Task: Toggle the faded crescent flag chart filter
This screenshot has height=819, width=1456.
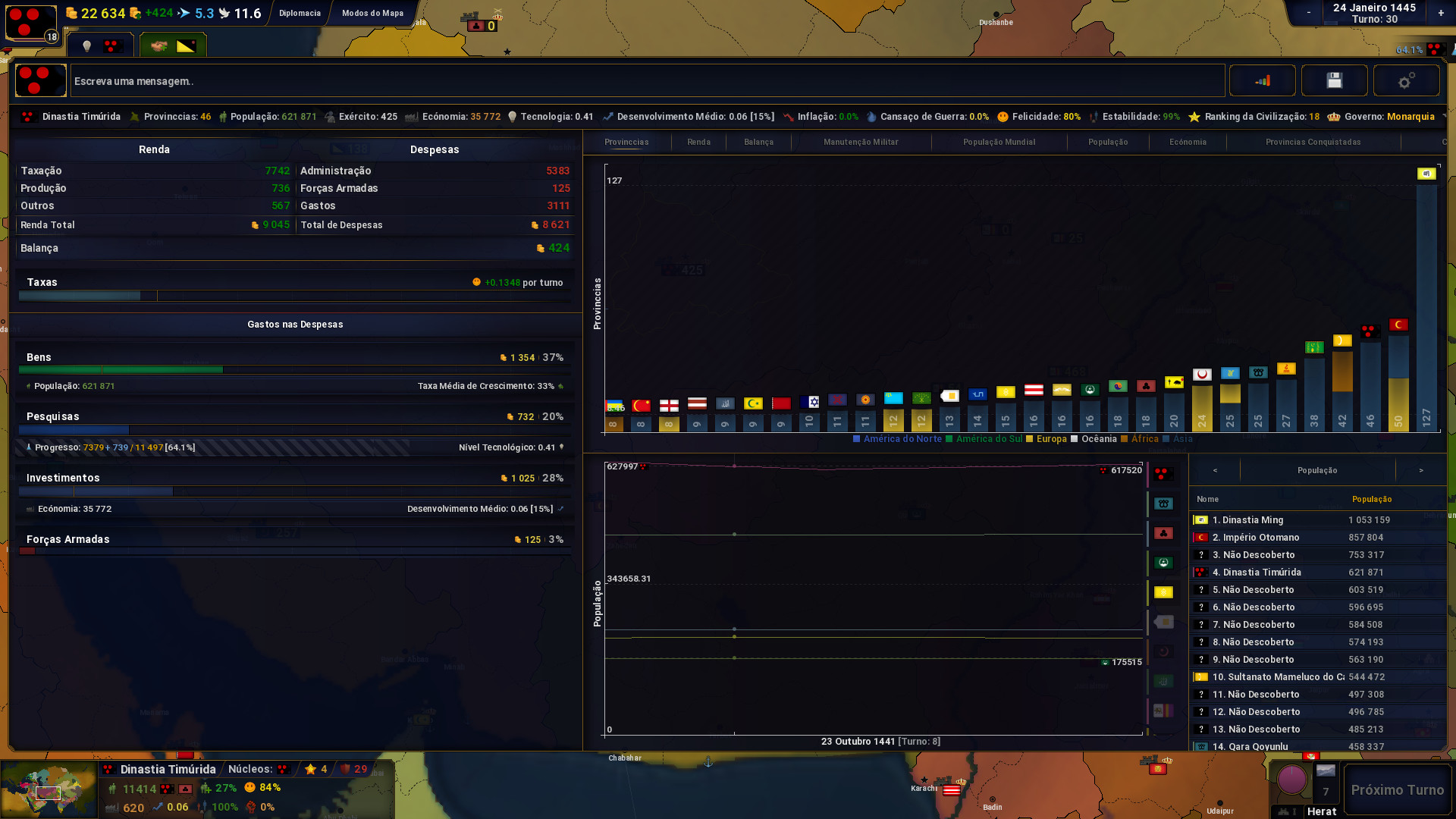Action: click(x=1163, y=651)
